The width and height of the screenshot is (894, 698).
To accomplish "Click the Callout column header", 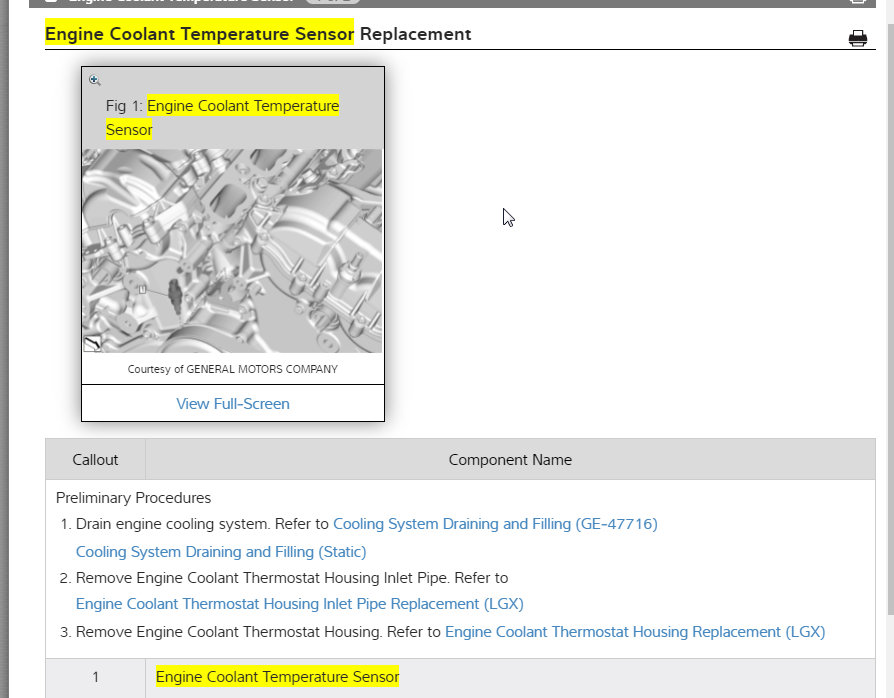I will 95,460.
